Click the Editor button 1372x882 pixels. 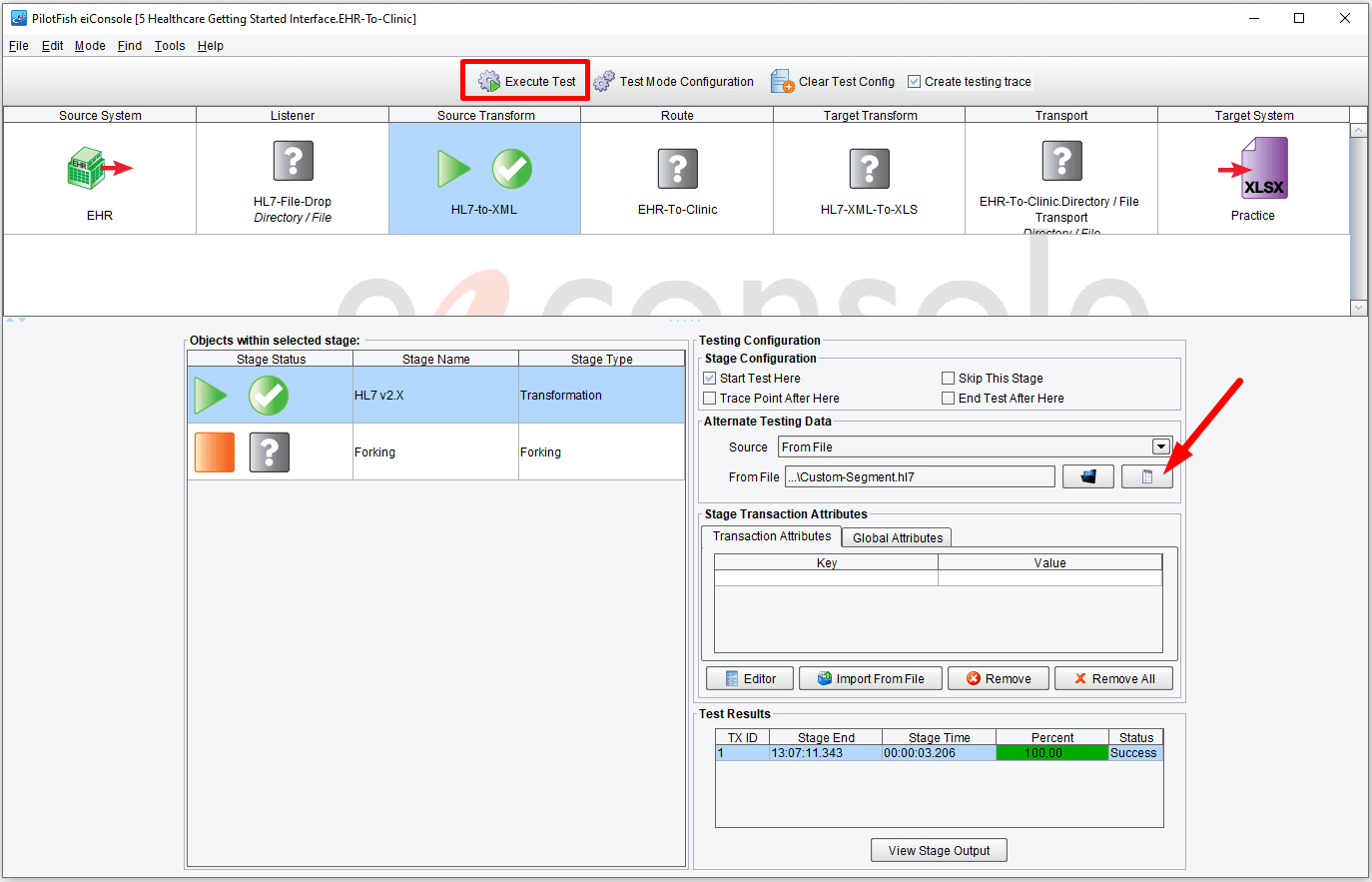(750, 678)
